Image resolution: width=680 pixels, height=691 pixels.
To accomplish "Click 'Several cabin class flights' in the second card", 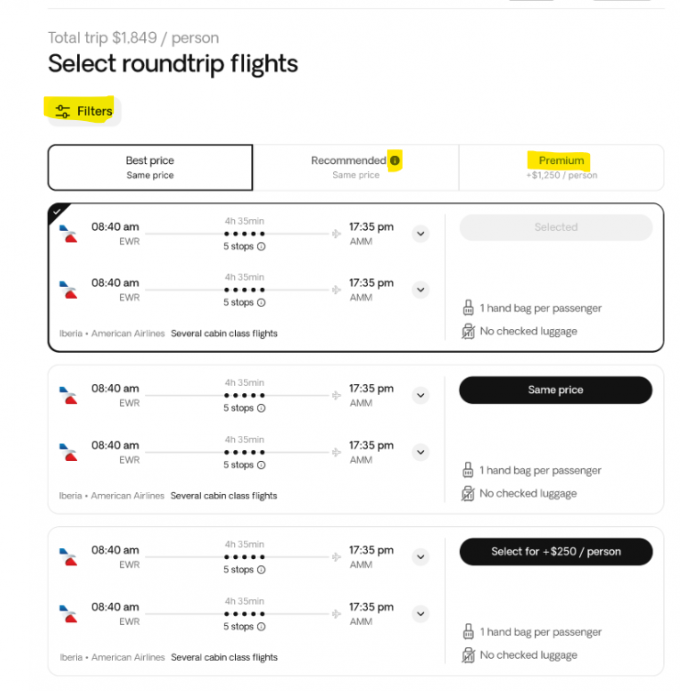I will coord(224,496).
